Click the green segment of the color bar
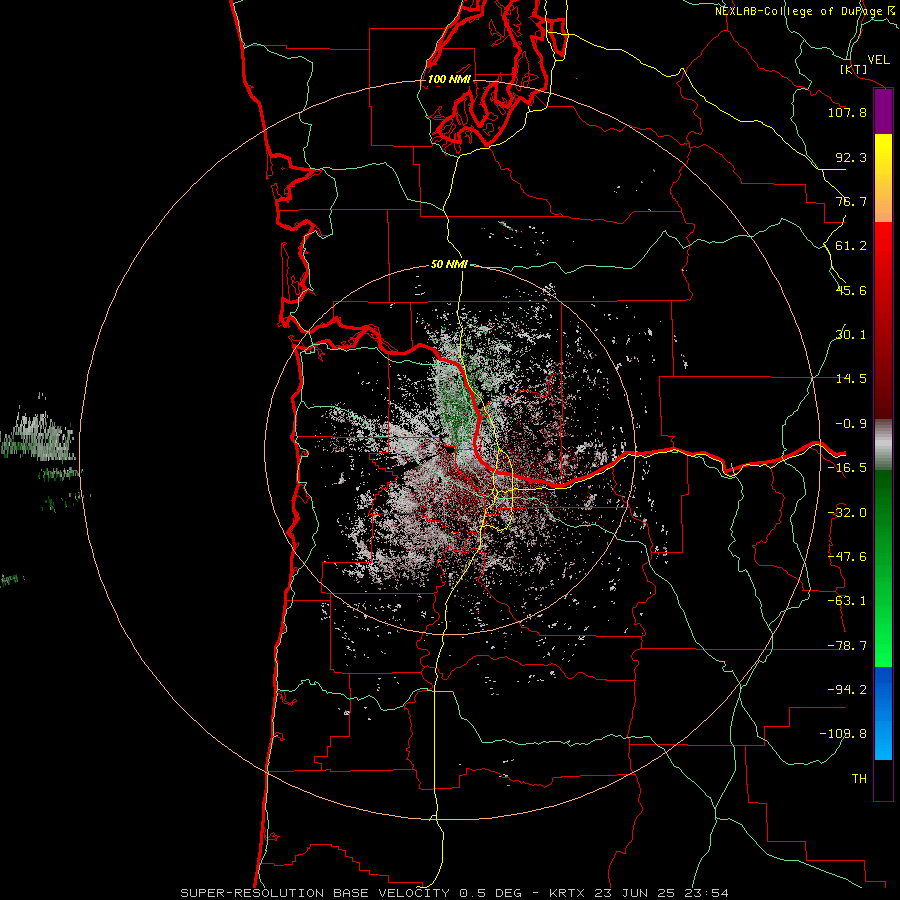Image resolution: width=900 pixels, height=900 pixels. [x=883, y=568]
